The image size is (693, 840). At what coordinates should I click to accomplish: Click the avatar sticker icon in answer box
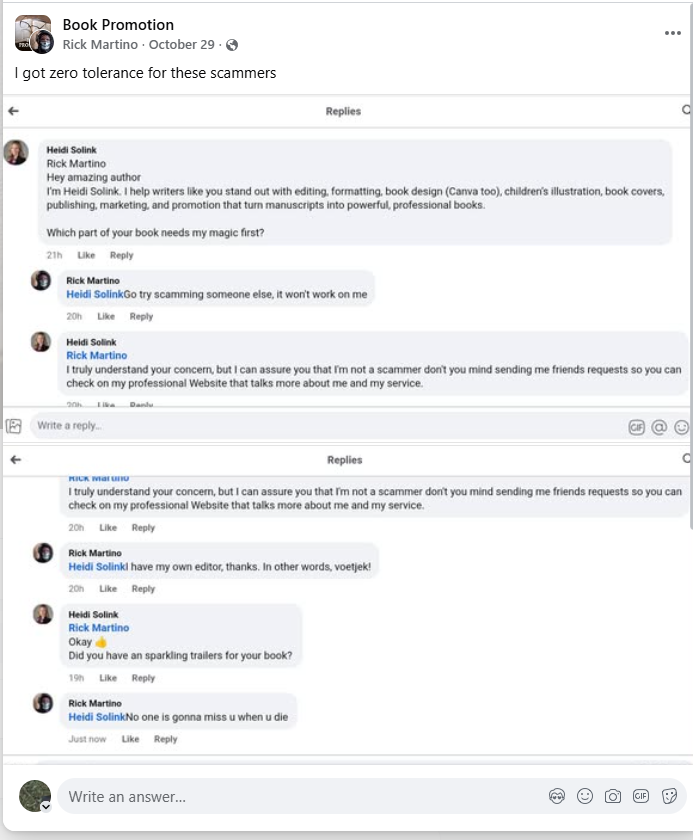[557, 796]
